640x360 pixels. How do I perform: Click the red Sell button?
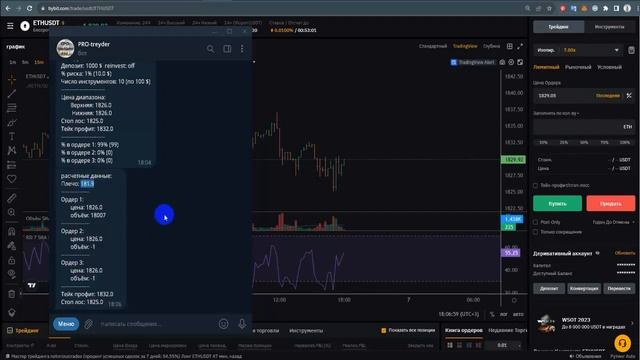(x=611, y=203)
